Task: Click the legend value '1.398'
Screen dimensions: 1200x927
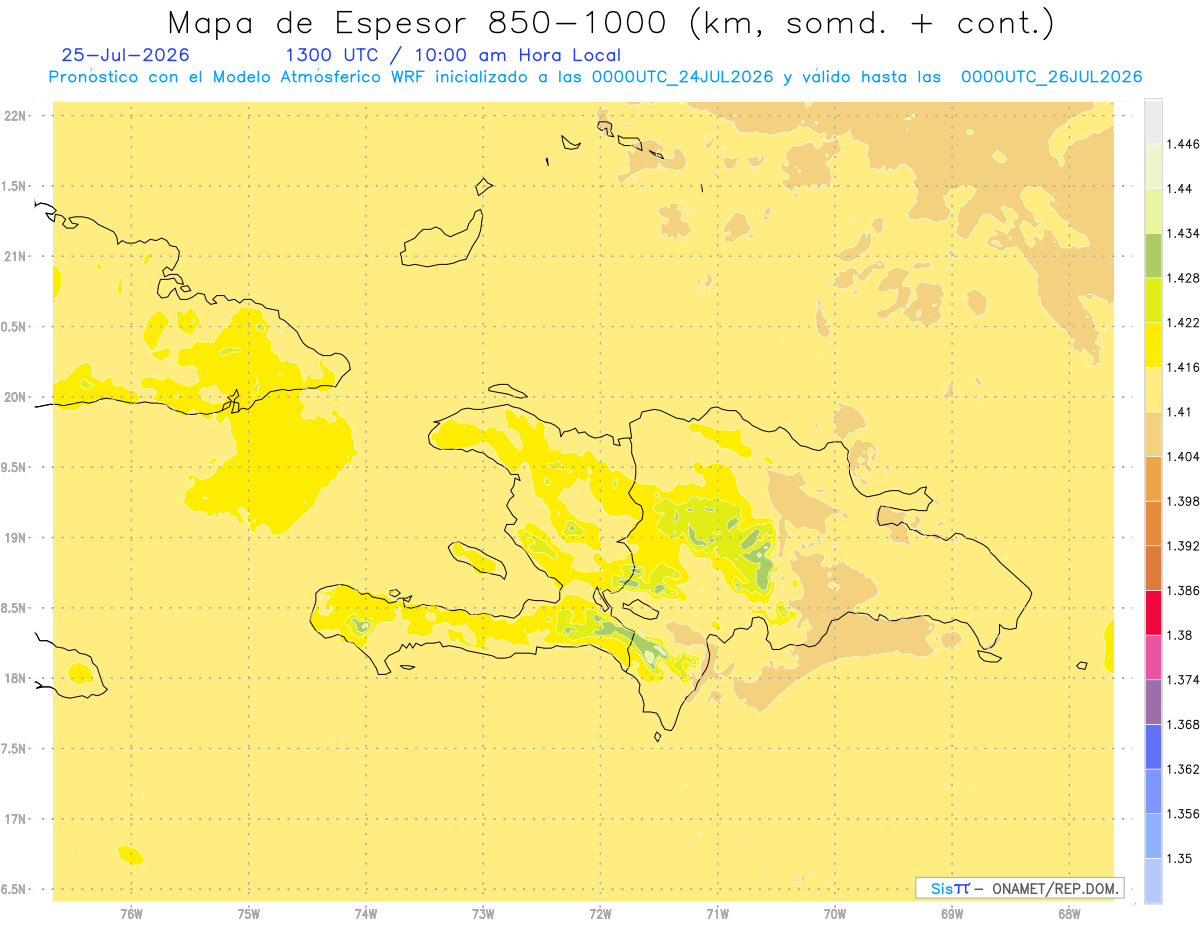Action: tap(1183, 501)
